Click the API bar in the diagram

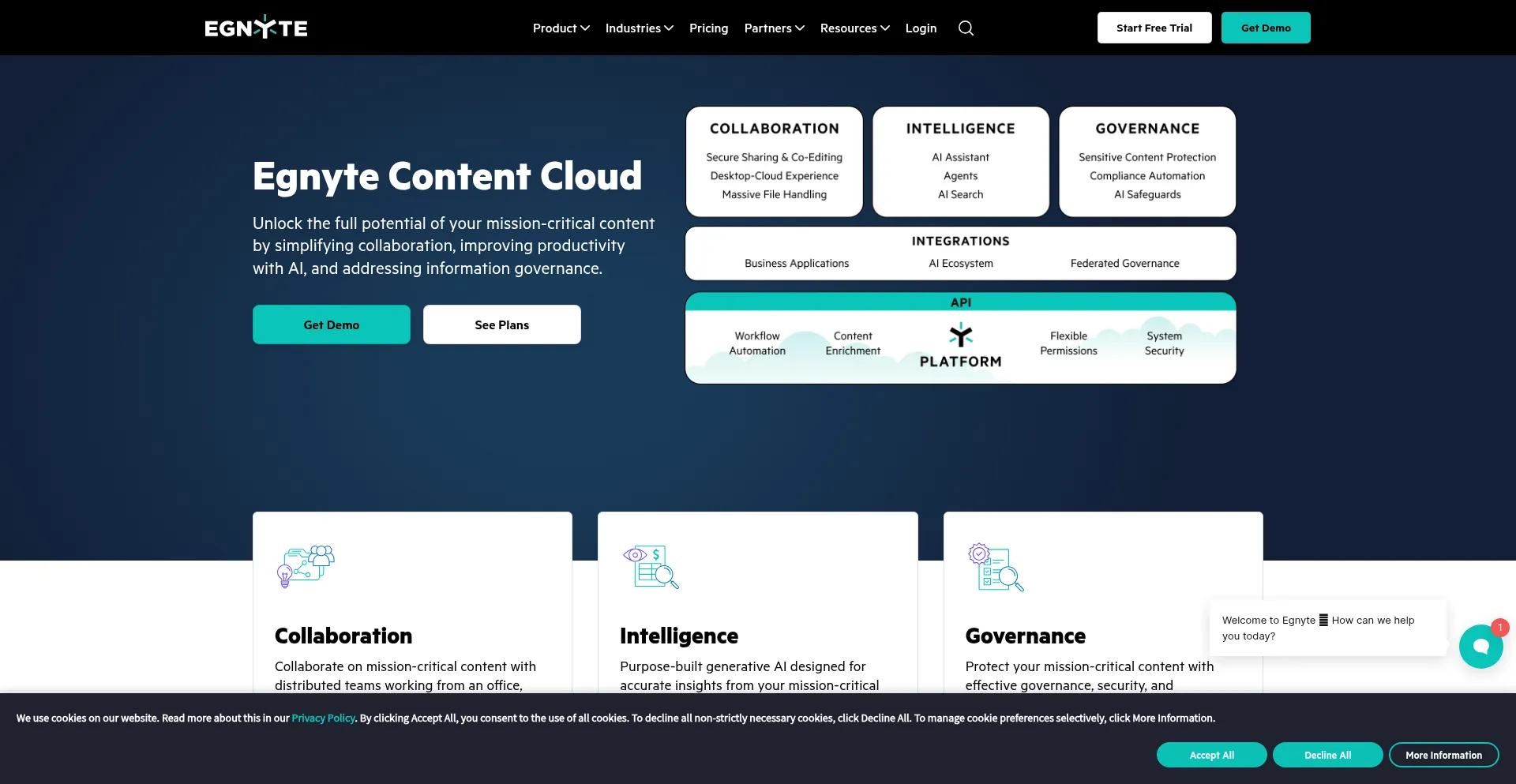click(x=961, y=302)
